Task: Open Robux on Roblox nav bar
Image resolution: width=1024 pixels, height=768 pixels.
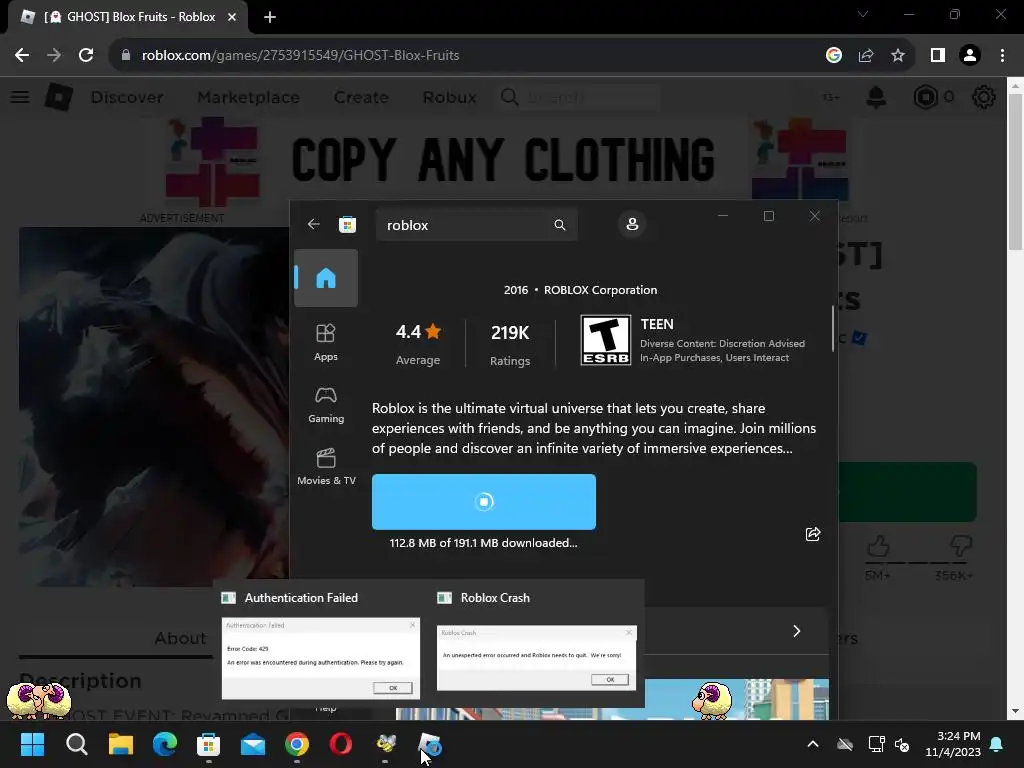Action: 449,97
